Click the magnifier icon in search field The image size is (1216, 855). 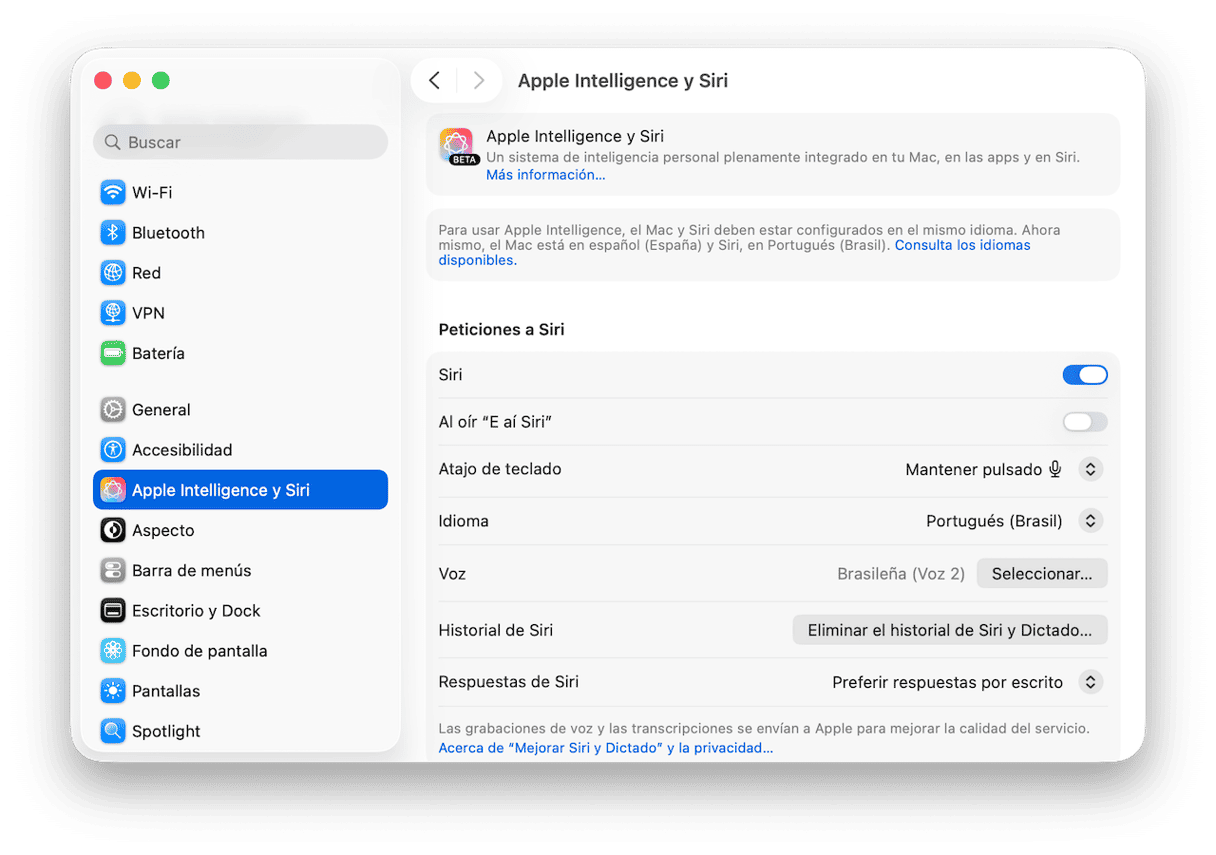tap(113, 142)
